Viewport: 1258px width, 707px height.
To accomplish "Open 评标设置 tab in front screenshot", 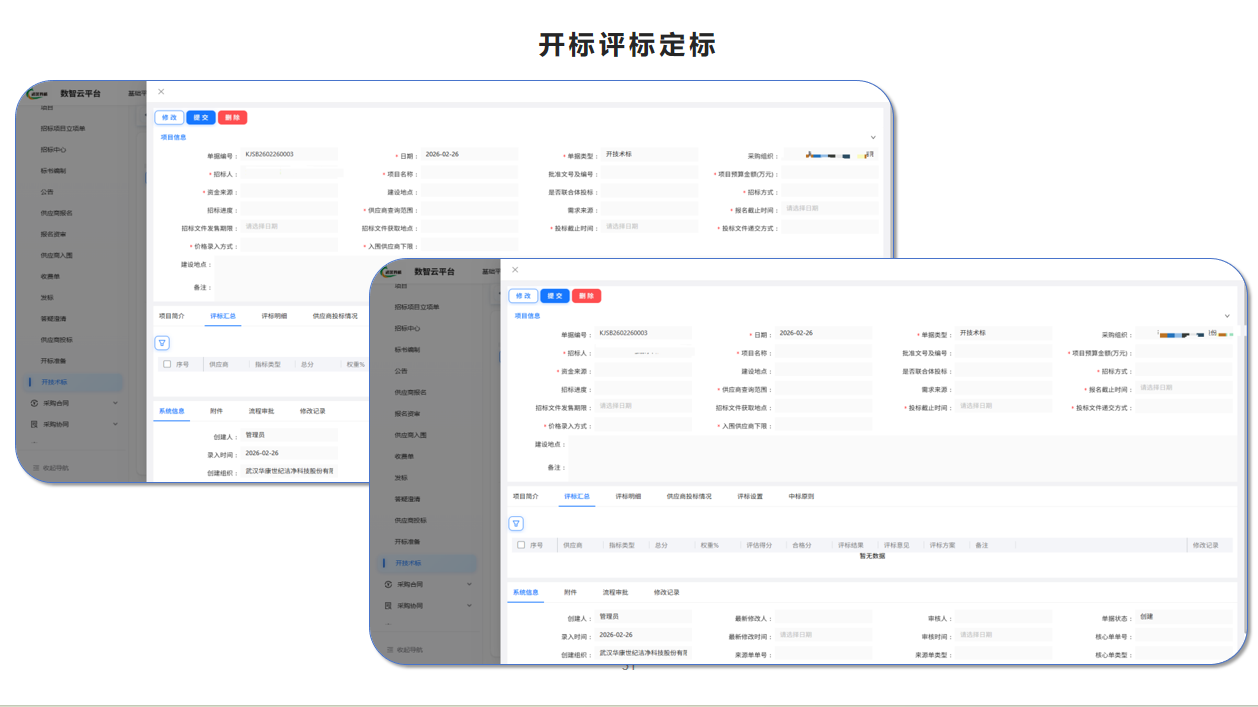I will [x=750, y=496].
